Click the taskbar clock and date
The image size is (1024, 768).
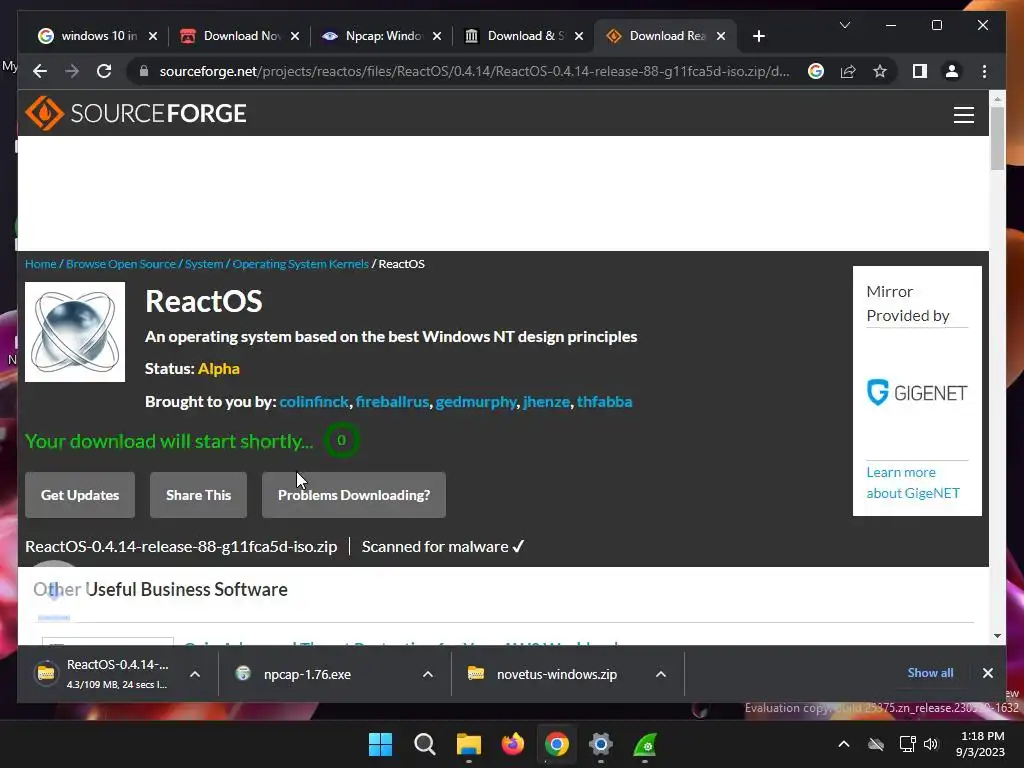[x=980, y=744]
